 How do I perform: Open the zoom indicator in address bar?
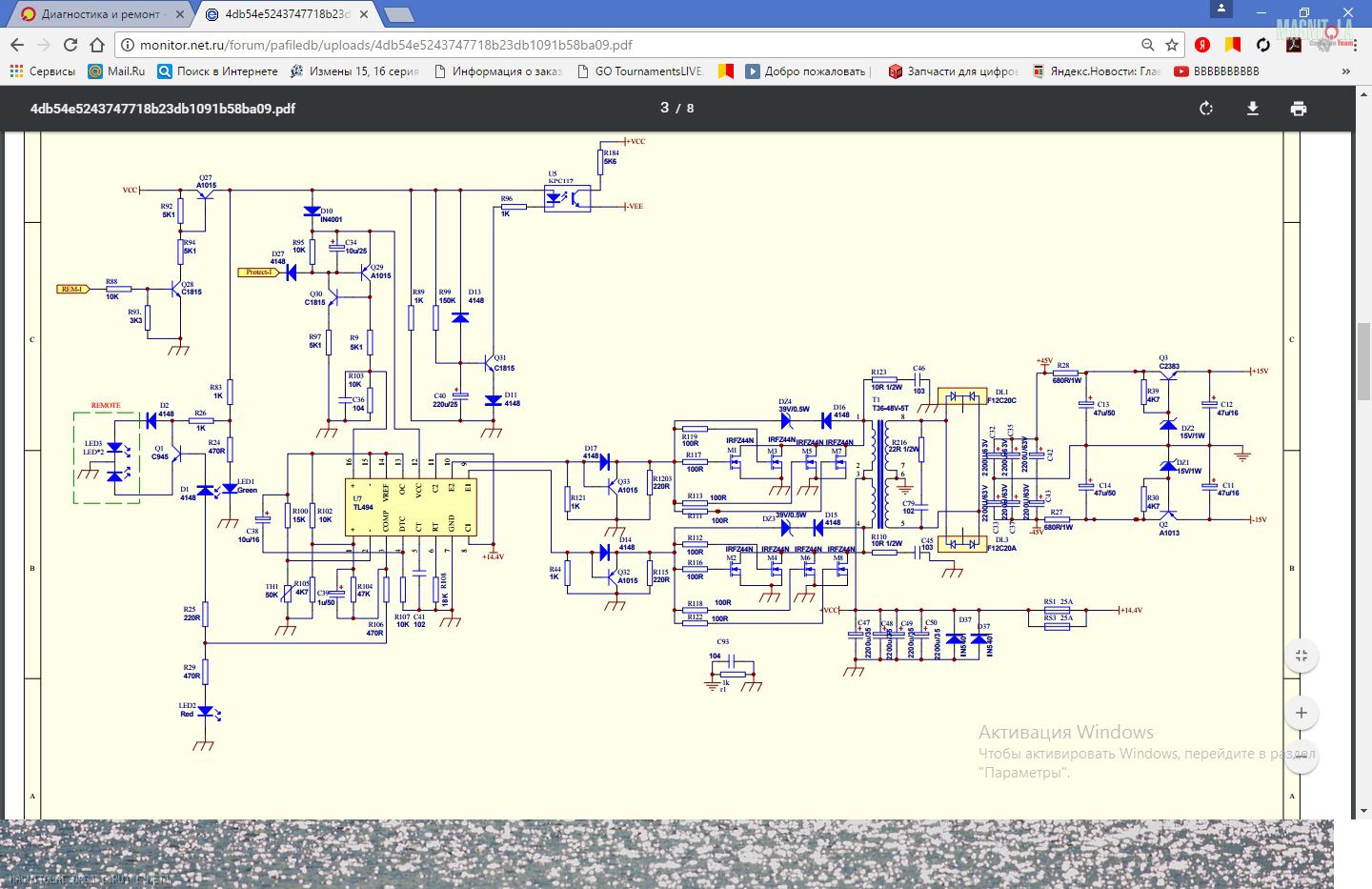coord(1147,45)
